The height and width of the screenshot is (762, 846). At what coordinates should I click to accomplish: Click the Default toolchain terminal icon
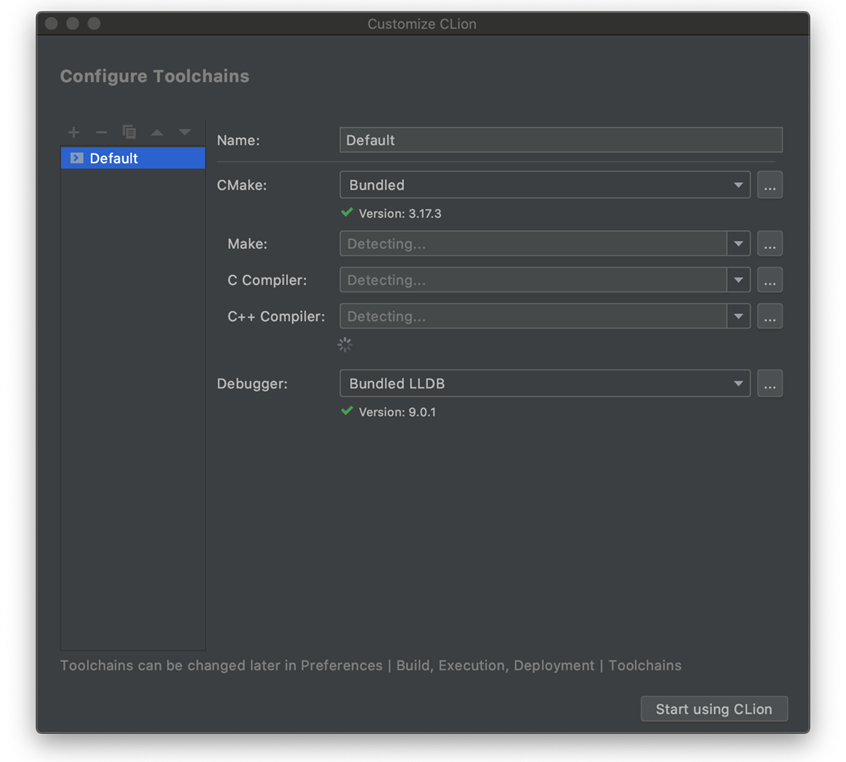click(x=77, y=158)
